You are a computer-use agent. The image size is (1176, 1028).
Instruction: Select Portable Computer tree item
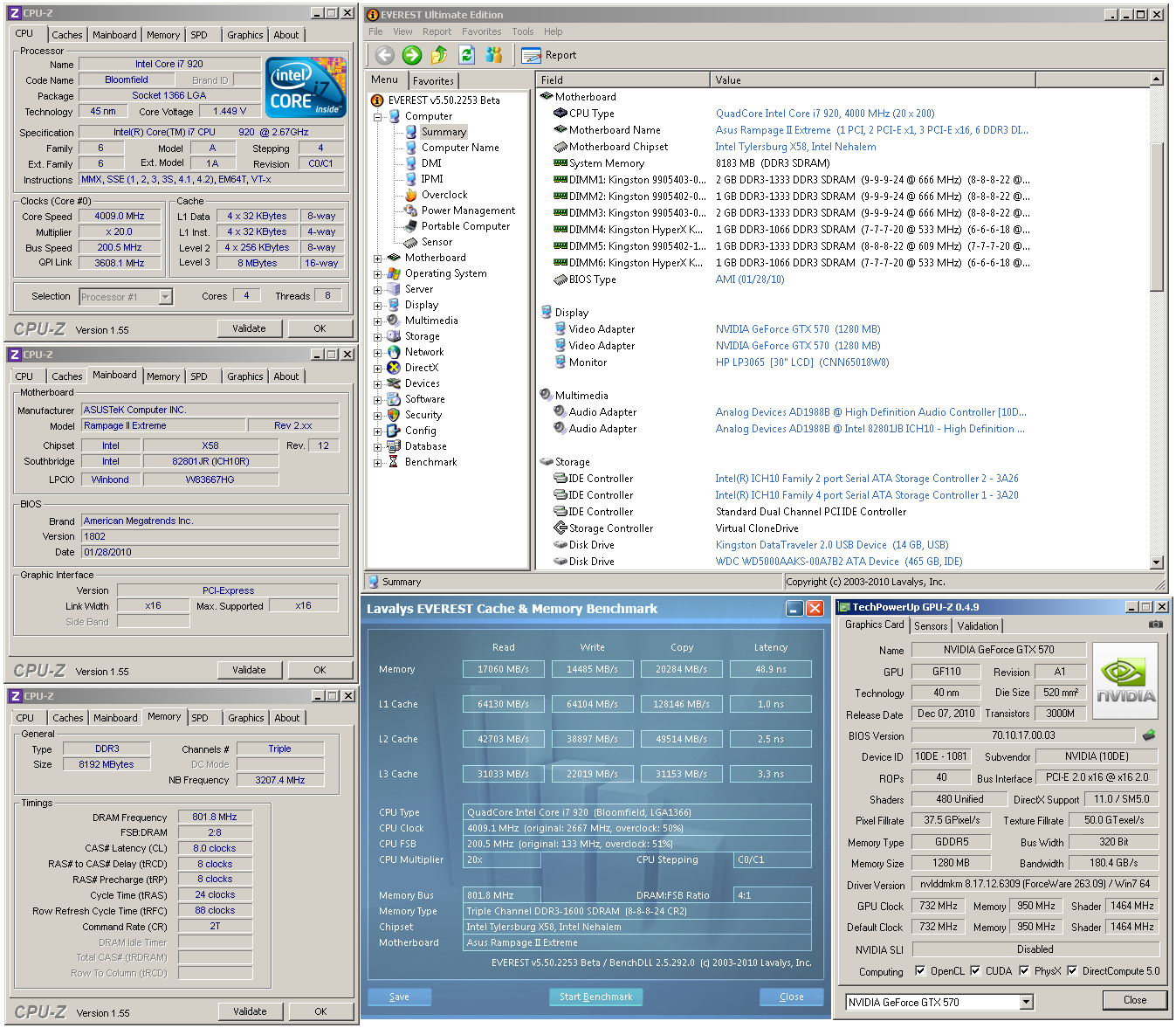point(465,226)
